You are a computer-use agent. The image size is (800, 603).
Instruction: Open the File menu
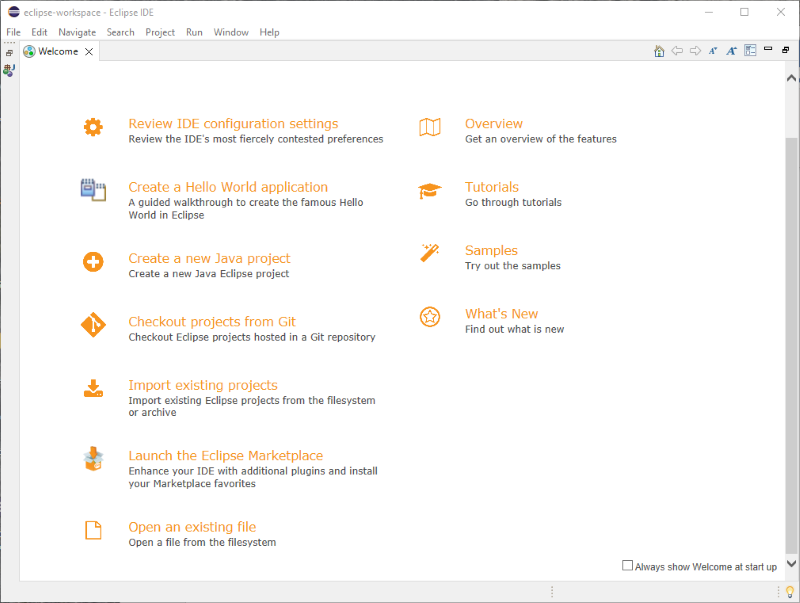(x=13, y=32)
